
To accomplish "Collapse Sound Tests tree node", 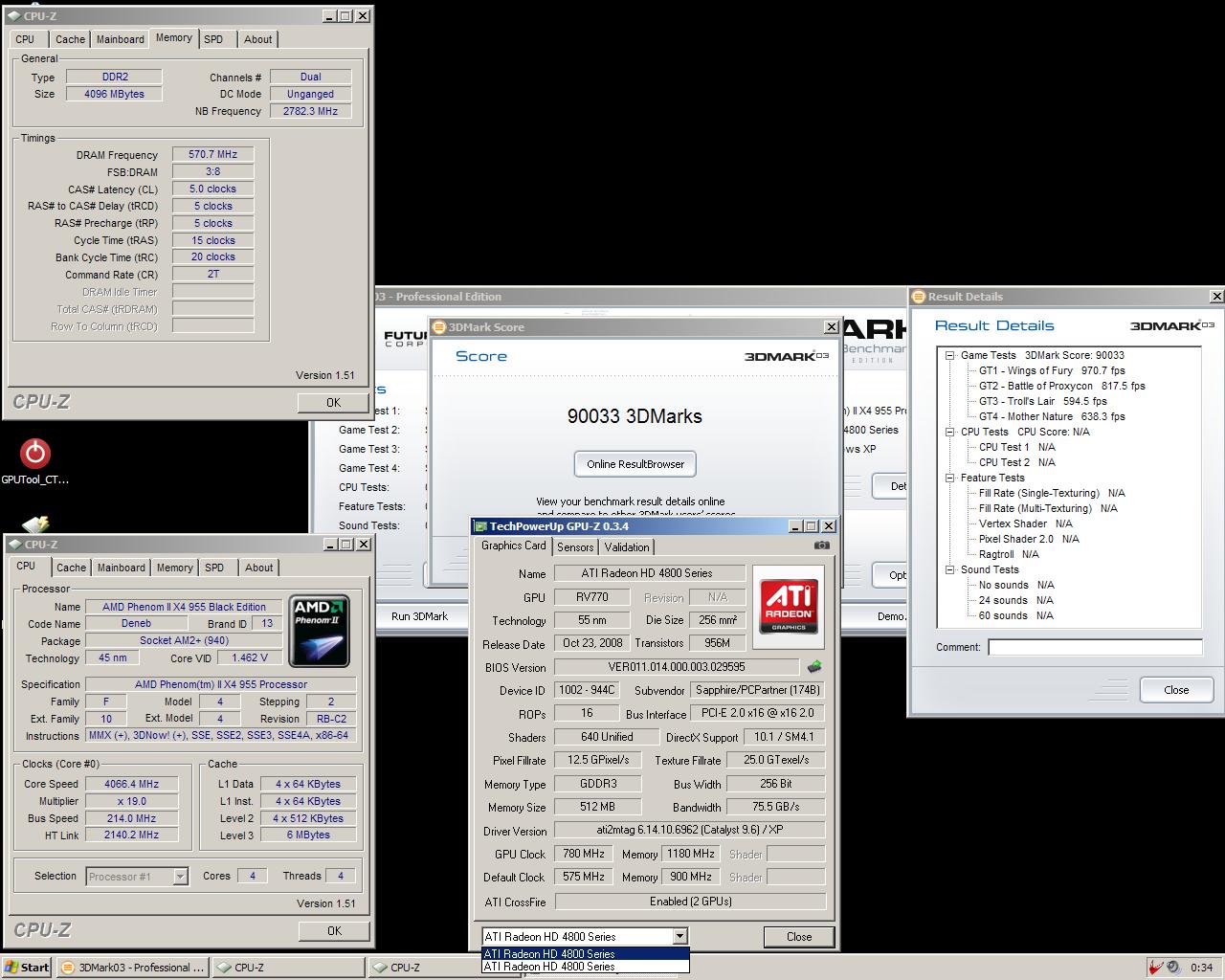I will 950,569.
